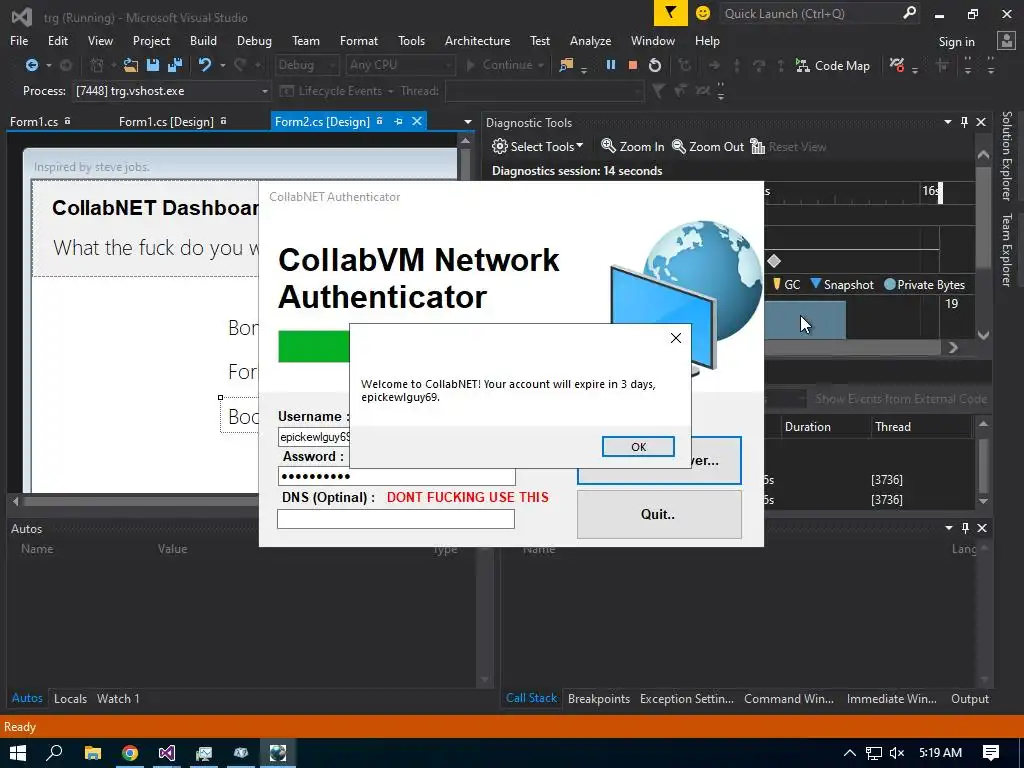Screen dimensions: 1024x768
Task: Toggle auto-hide pin on Call Stack panel
Action: point(965,528)
